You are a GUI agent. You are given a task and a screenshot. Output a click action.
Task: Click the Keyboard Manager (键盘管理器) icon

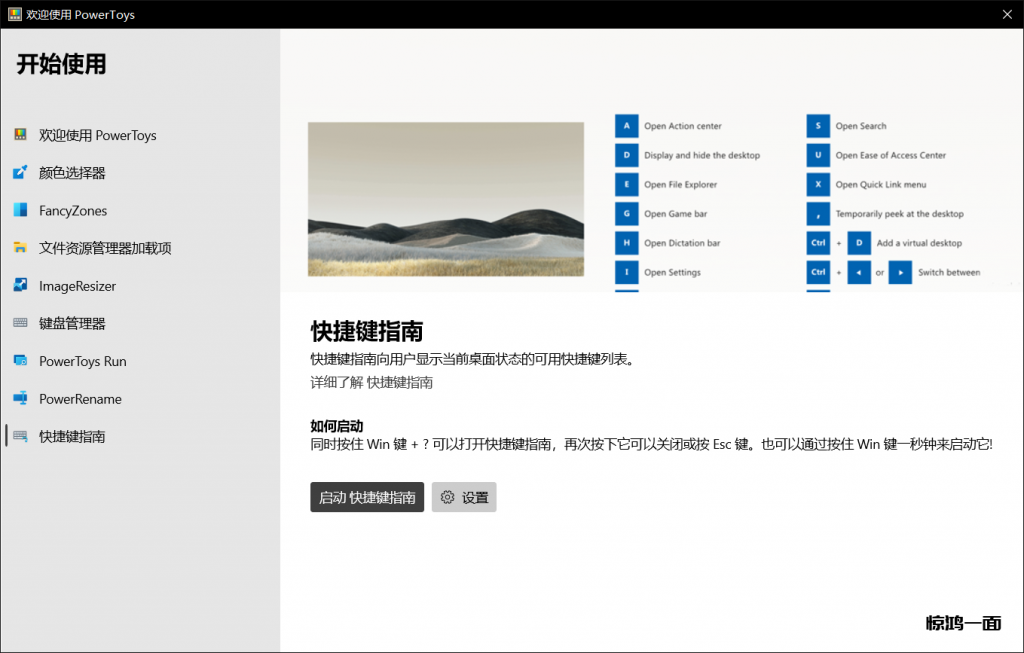(20, 323)
